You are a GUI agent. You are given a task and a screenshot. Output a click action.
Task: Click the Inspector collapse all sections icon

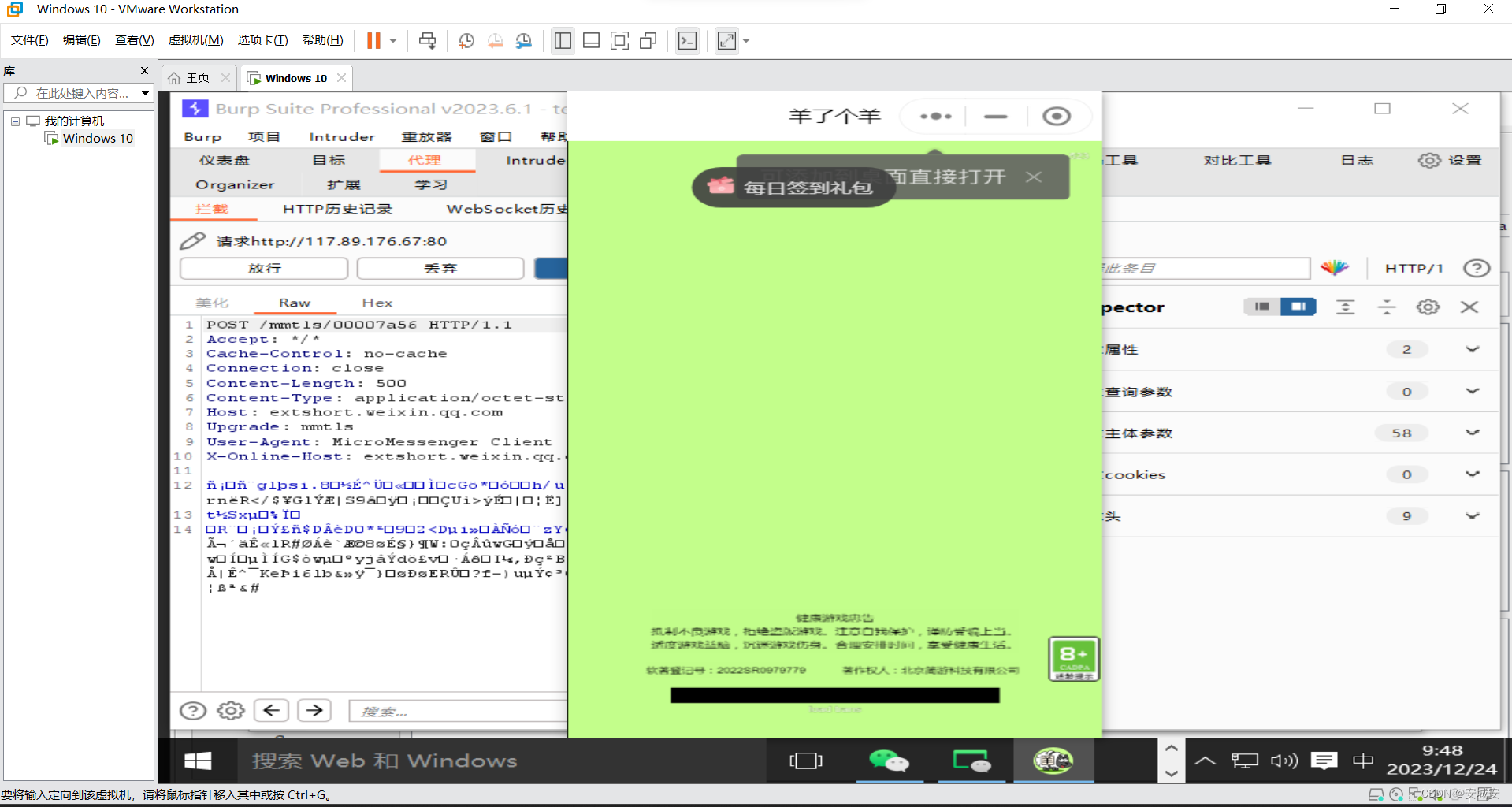pyautogui.click(x=1387, y=307)
